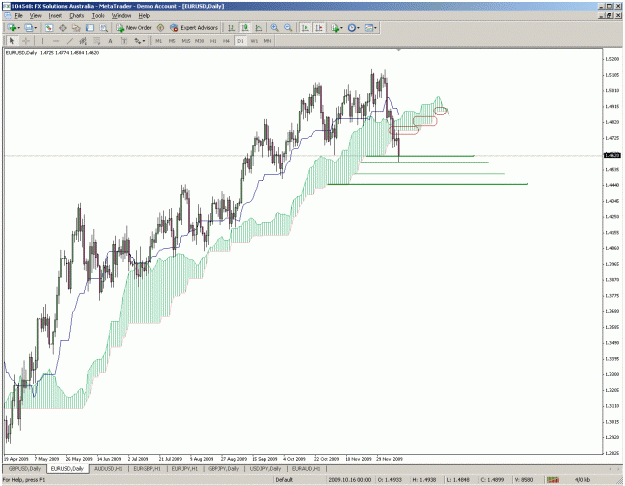625x486 pixels.
Task: Switch to H4 timeframe
Action: click(226, 41)
